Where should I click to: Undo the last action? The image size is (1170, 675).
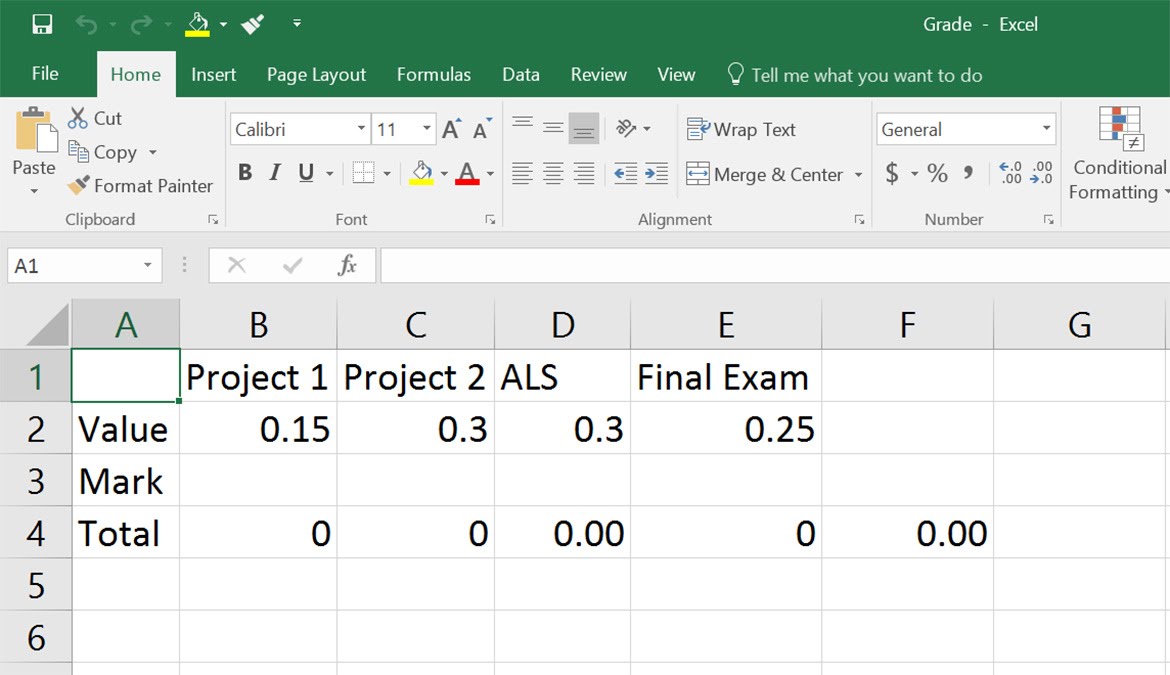(x=87, y=25)
